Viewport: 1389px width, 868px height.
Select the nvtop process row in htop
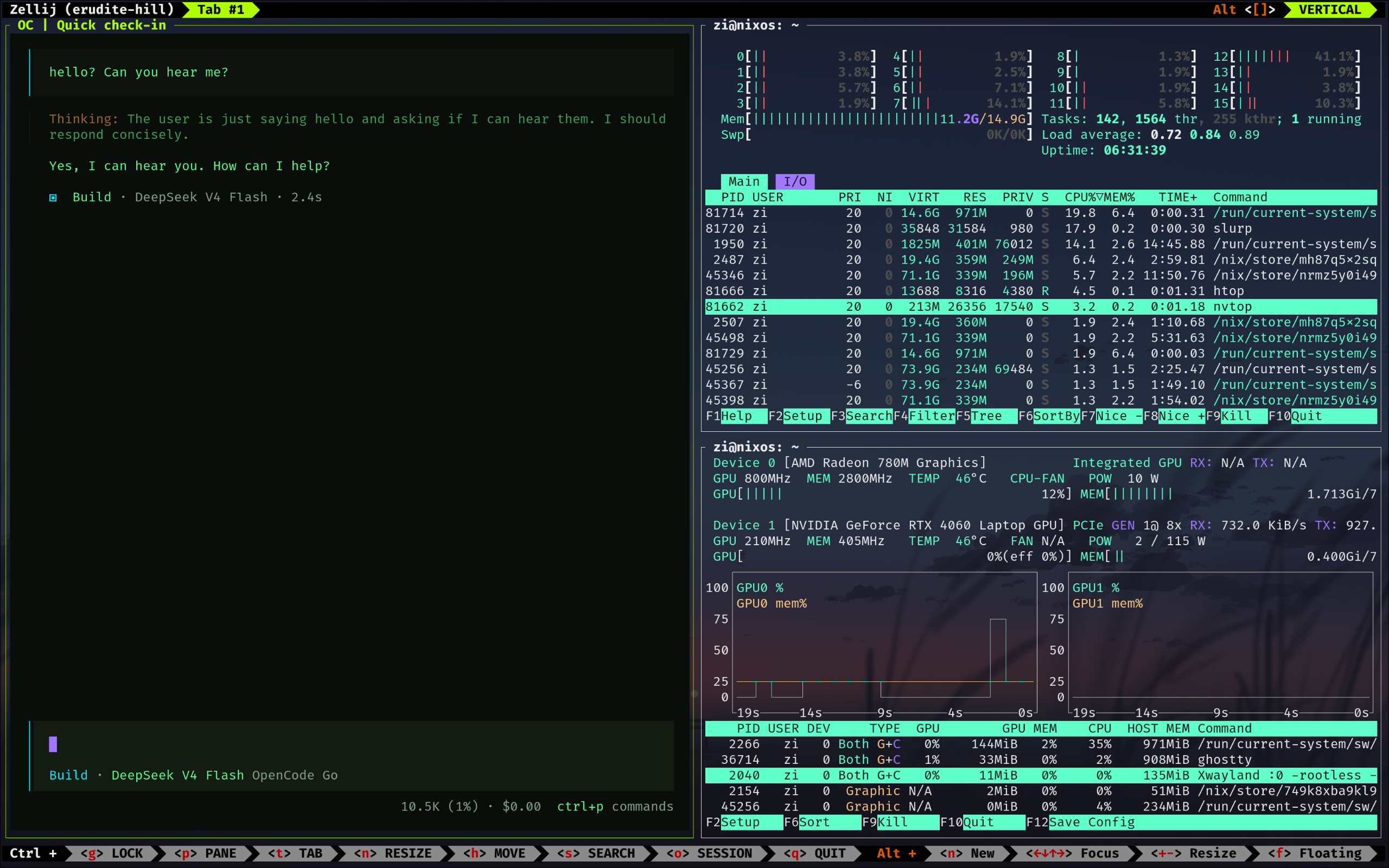1041,307
